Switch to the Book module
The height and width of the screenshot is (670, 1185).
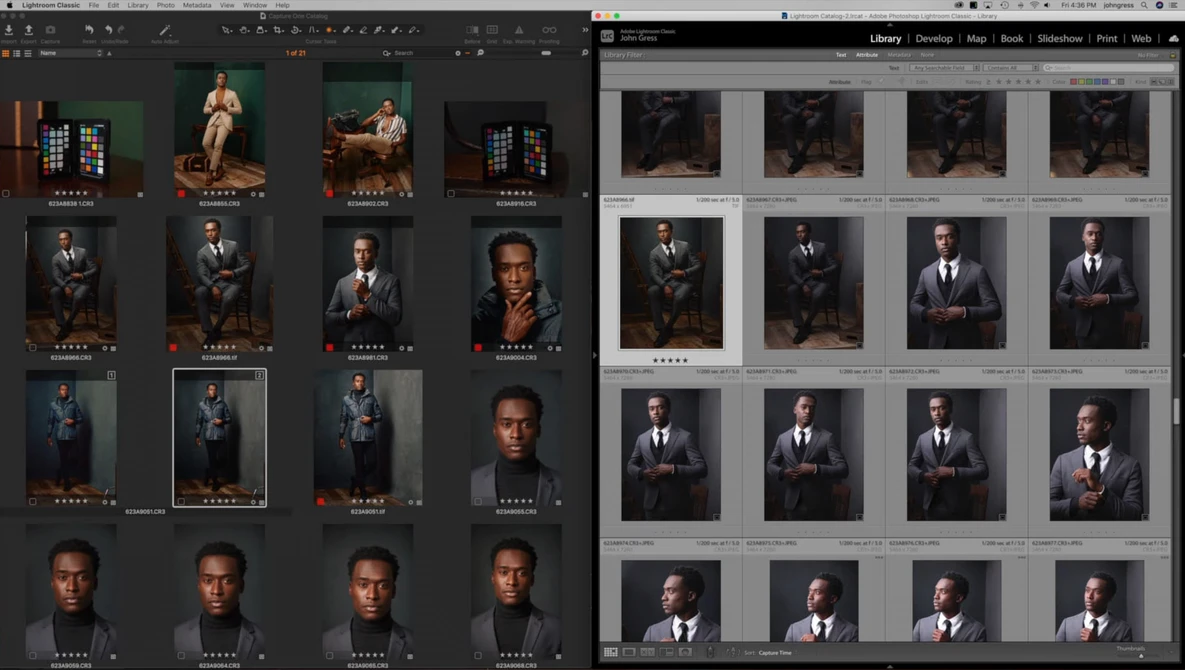click(1012, 39)
